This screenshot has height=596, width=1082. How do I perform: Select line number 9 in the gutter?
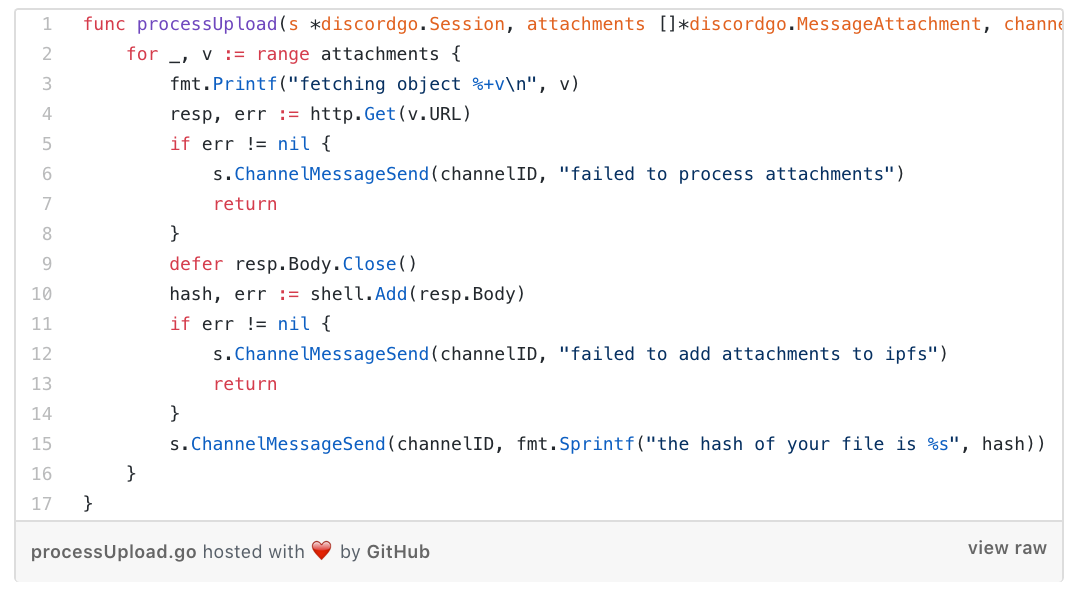click(x=47, y=264)
